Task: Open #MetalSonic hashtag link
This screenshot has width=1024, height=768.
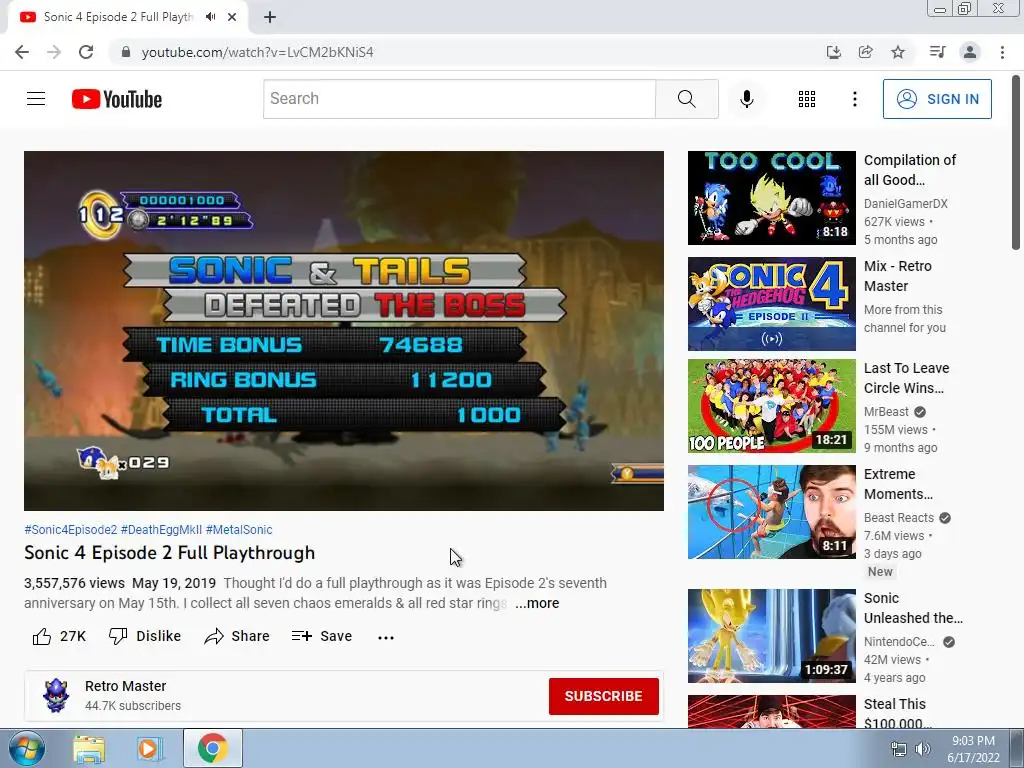Action: point(239,530)
